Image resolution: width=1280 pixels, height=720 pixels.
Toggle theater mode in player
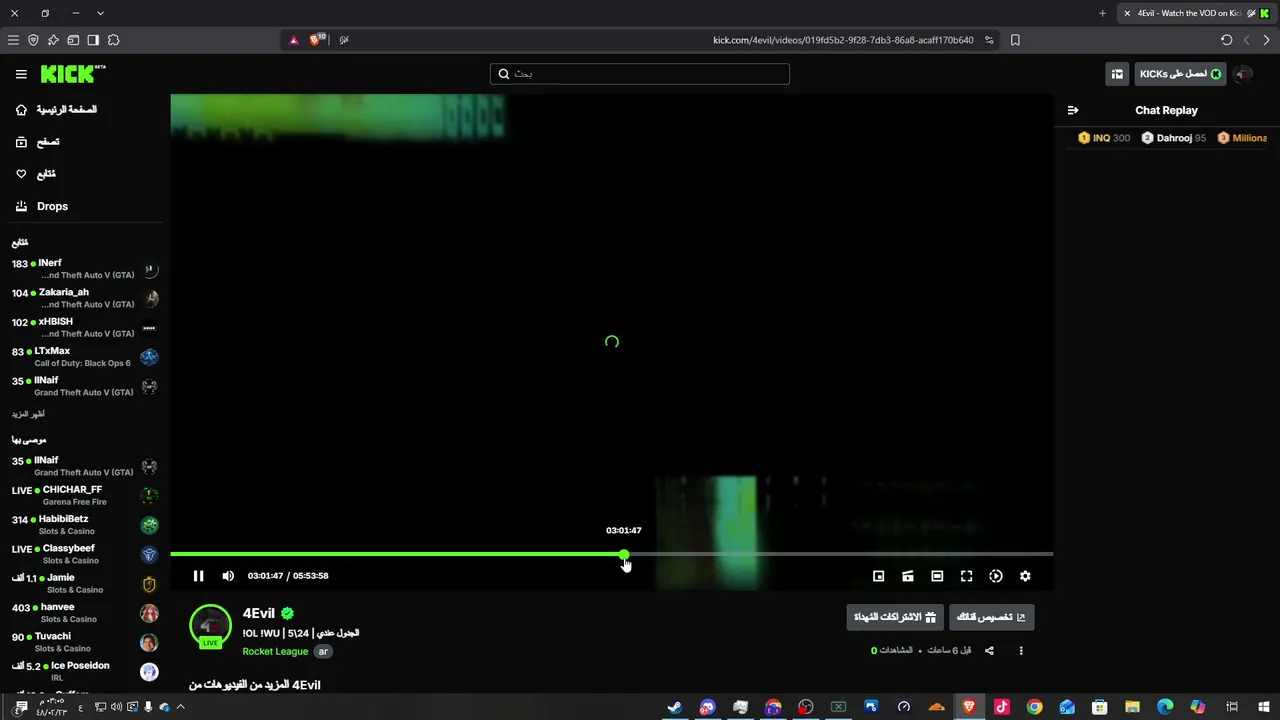(937, 576)
